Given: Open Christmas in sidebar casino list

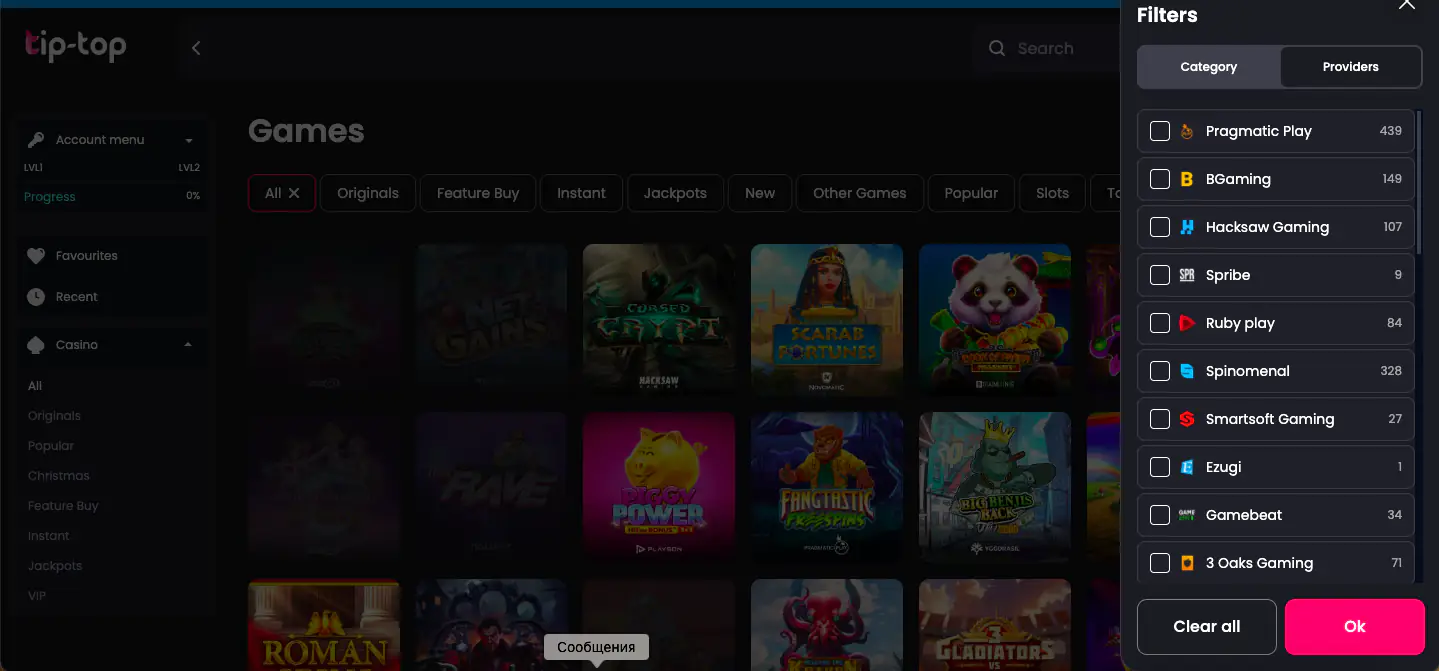Looking at the screenshot, I should point(59,476).
